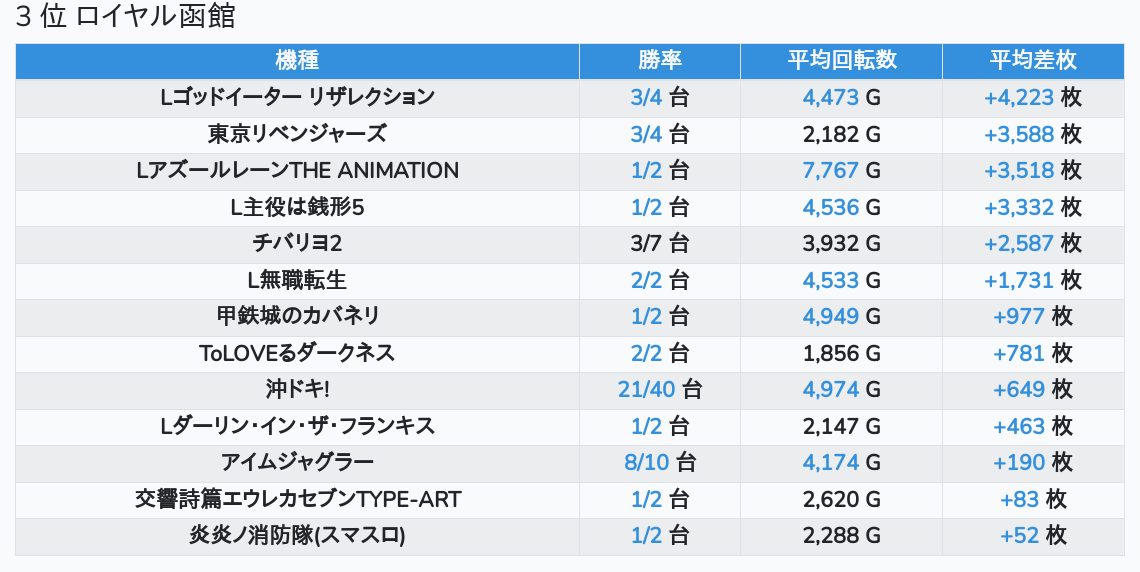The height and width of the screenshot is (572, 1140).
Task: Click the +4,223 average difference value
Action: [1018, 97]
